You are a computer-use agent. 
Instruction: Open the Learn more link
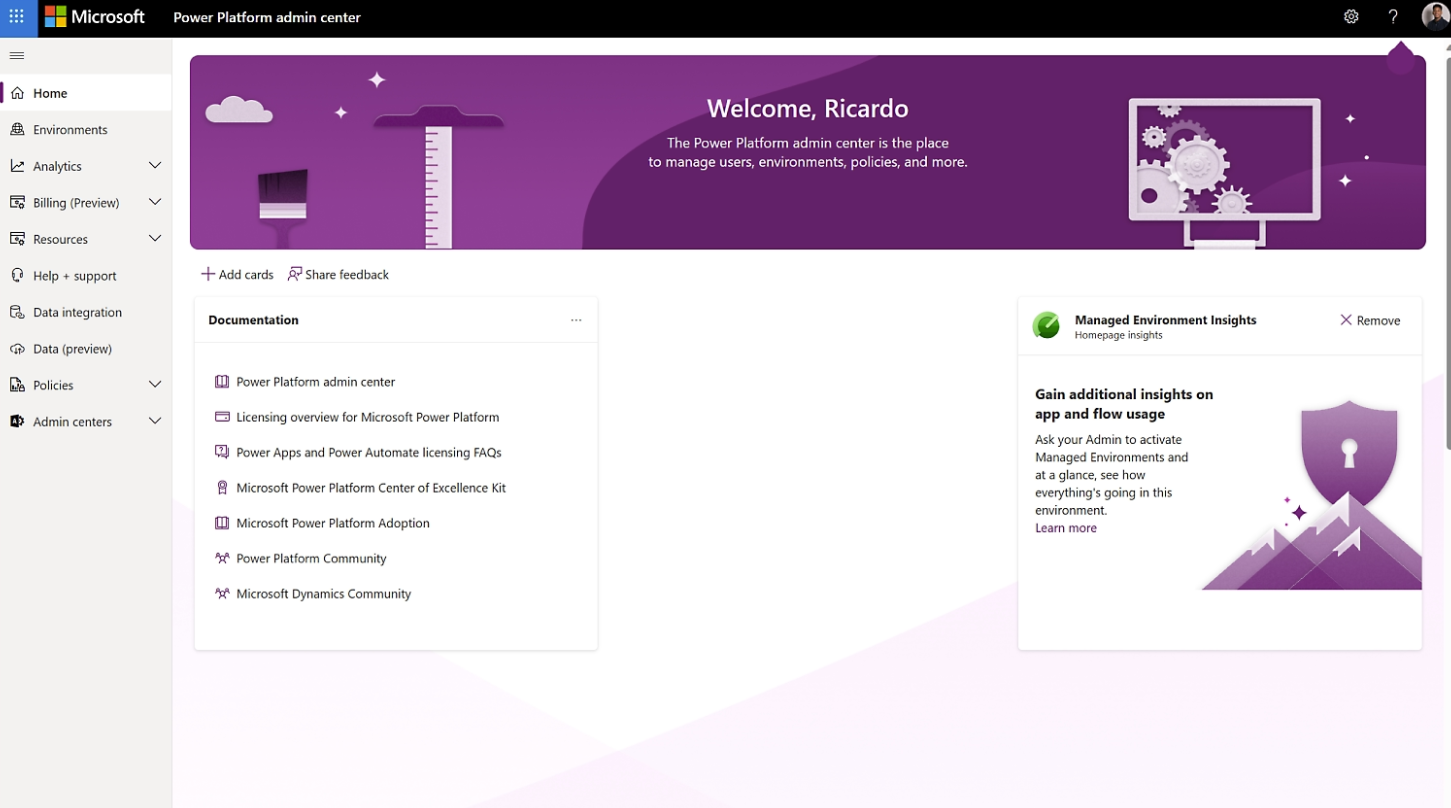1065,528
